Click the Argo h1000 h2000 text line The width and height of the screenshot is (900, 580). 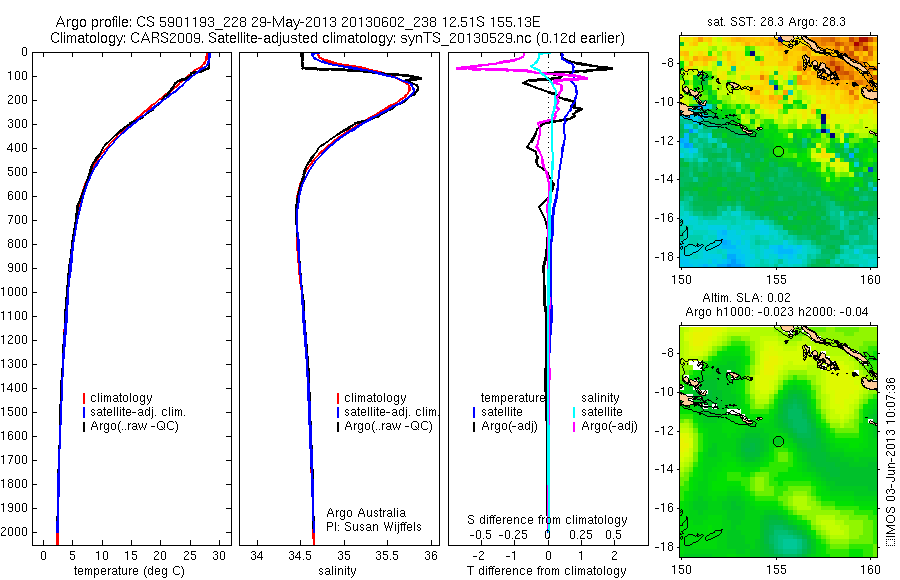[777, 312]
